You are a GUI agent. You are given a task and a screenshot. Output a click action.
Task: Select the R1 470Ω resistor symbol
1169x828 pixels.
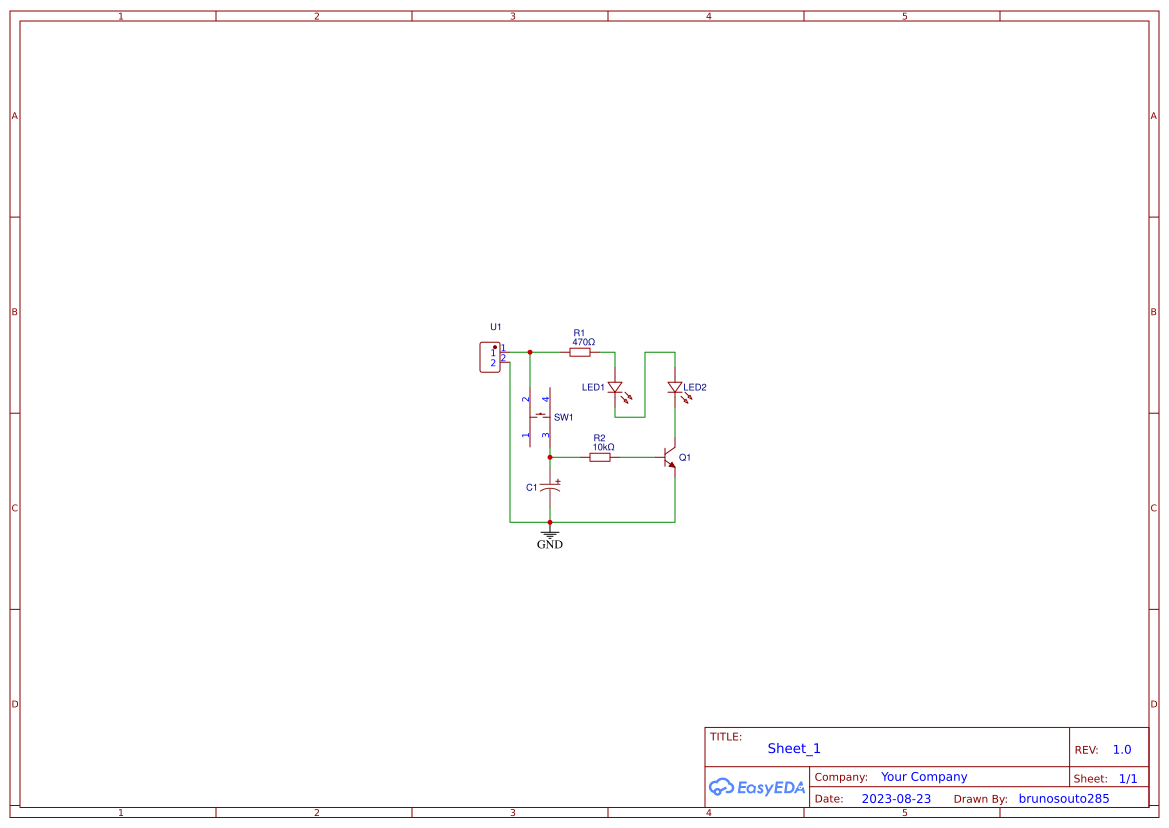582,352
